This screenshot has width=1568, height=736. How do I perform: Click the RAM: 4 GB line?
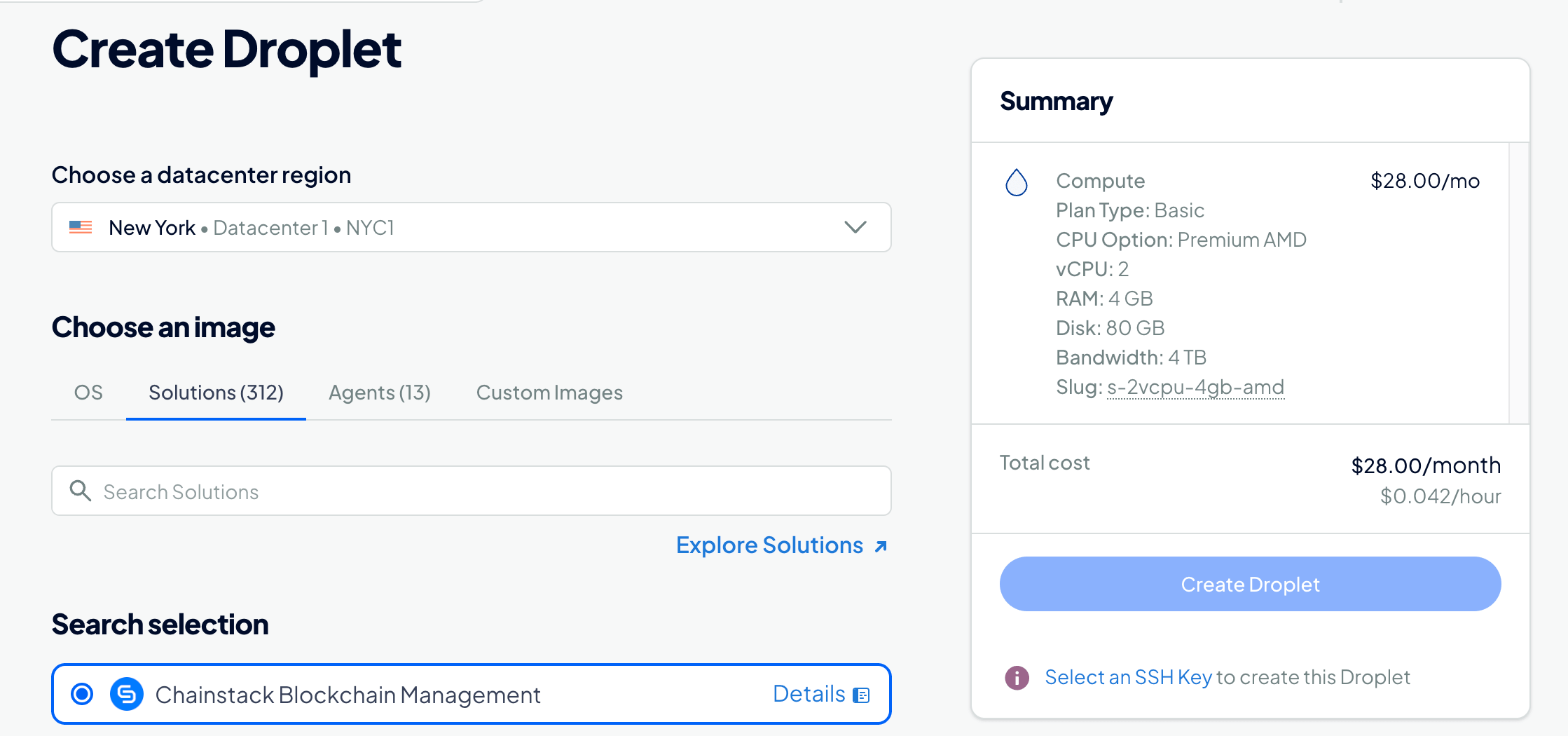coord(1104,299)
